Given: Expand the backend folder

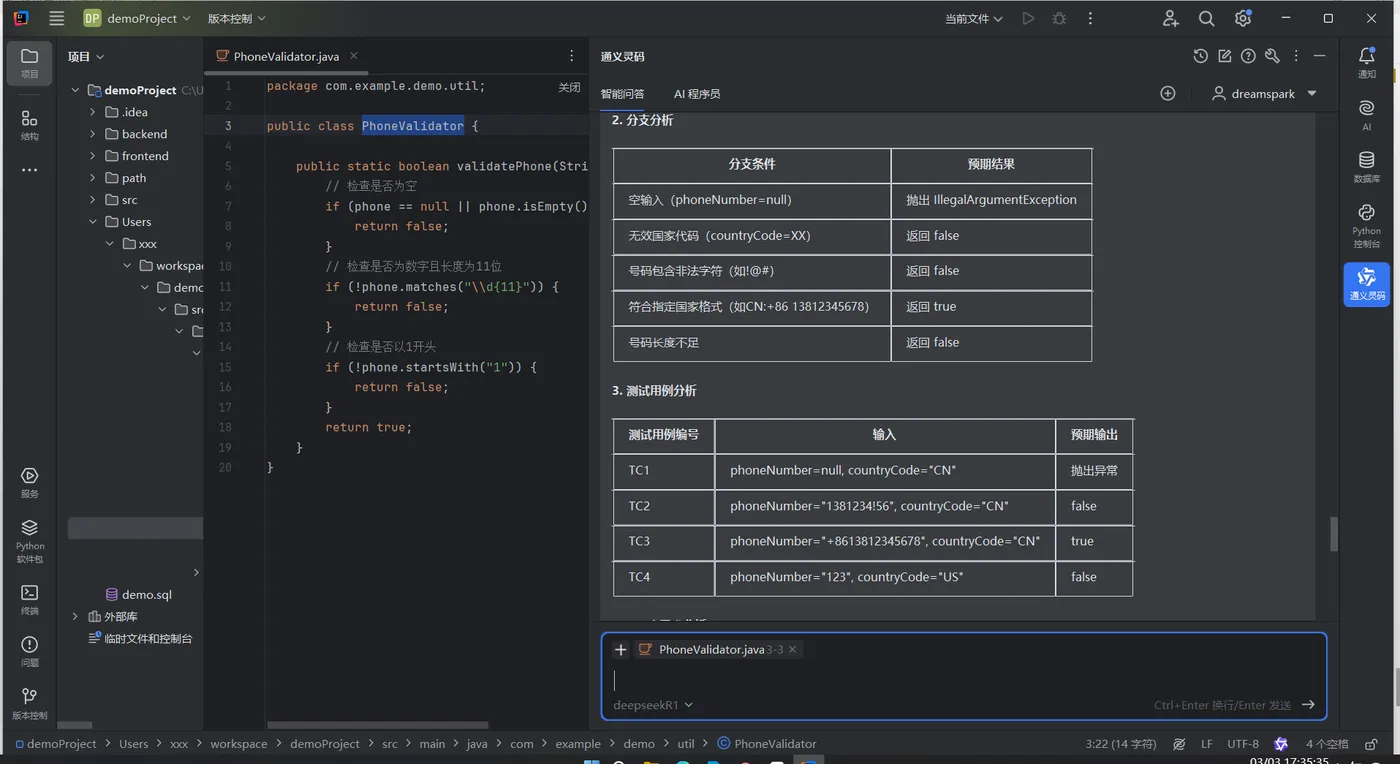Looking at the screenshot, I should click(x=93, y=134).
